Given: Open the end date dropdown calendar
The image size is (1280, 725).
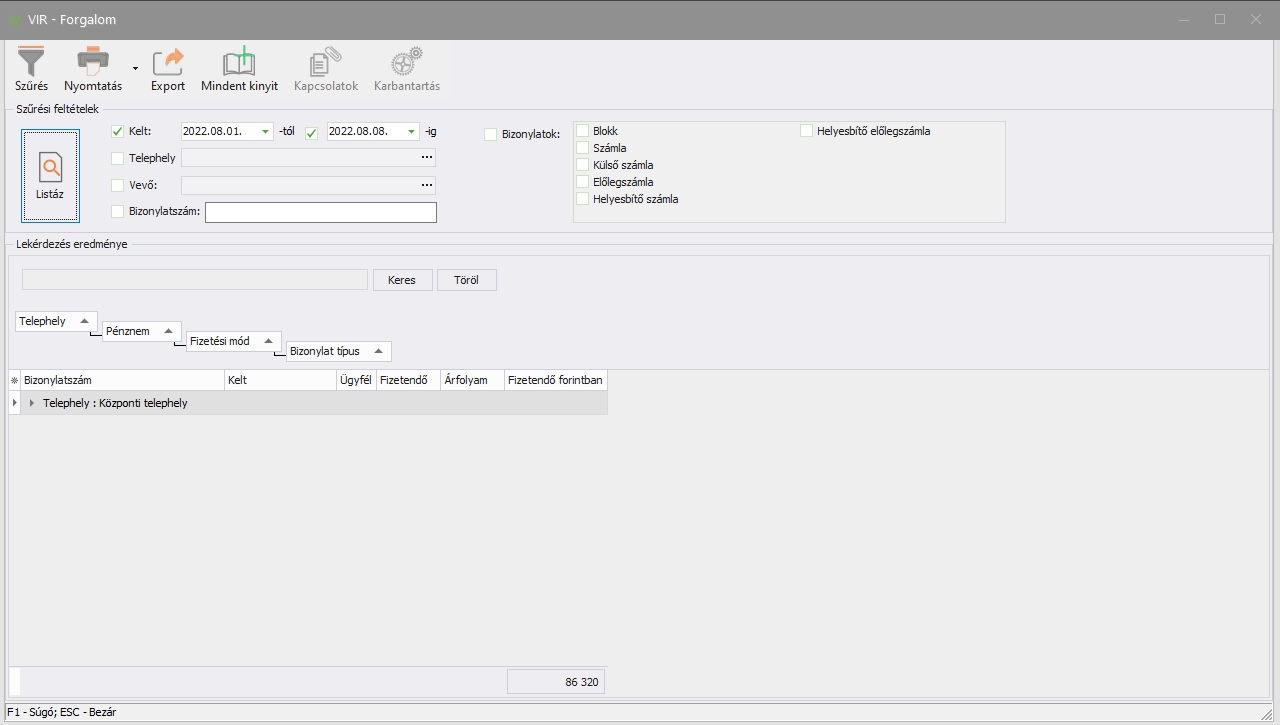Looking at the screenshot, I should coord(411,132).
